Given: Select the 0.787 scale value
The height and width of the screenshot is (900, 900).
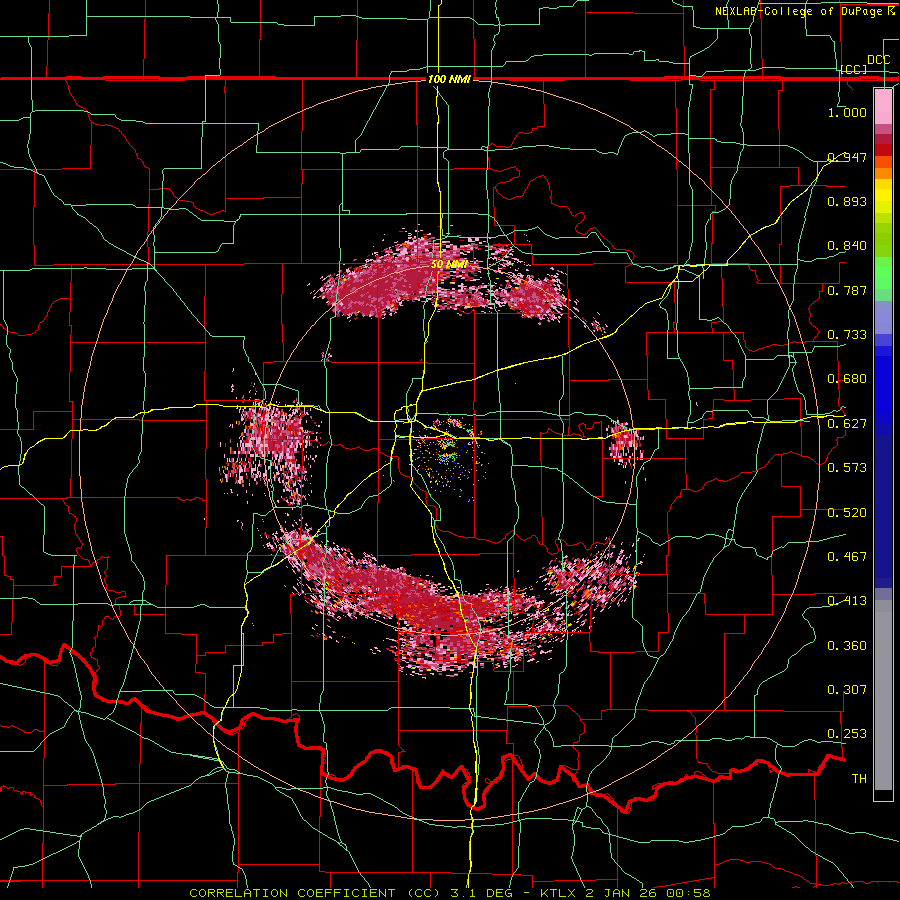Looking at the screenshot, I should [x=847, y=290].
